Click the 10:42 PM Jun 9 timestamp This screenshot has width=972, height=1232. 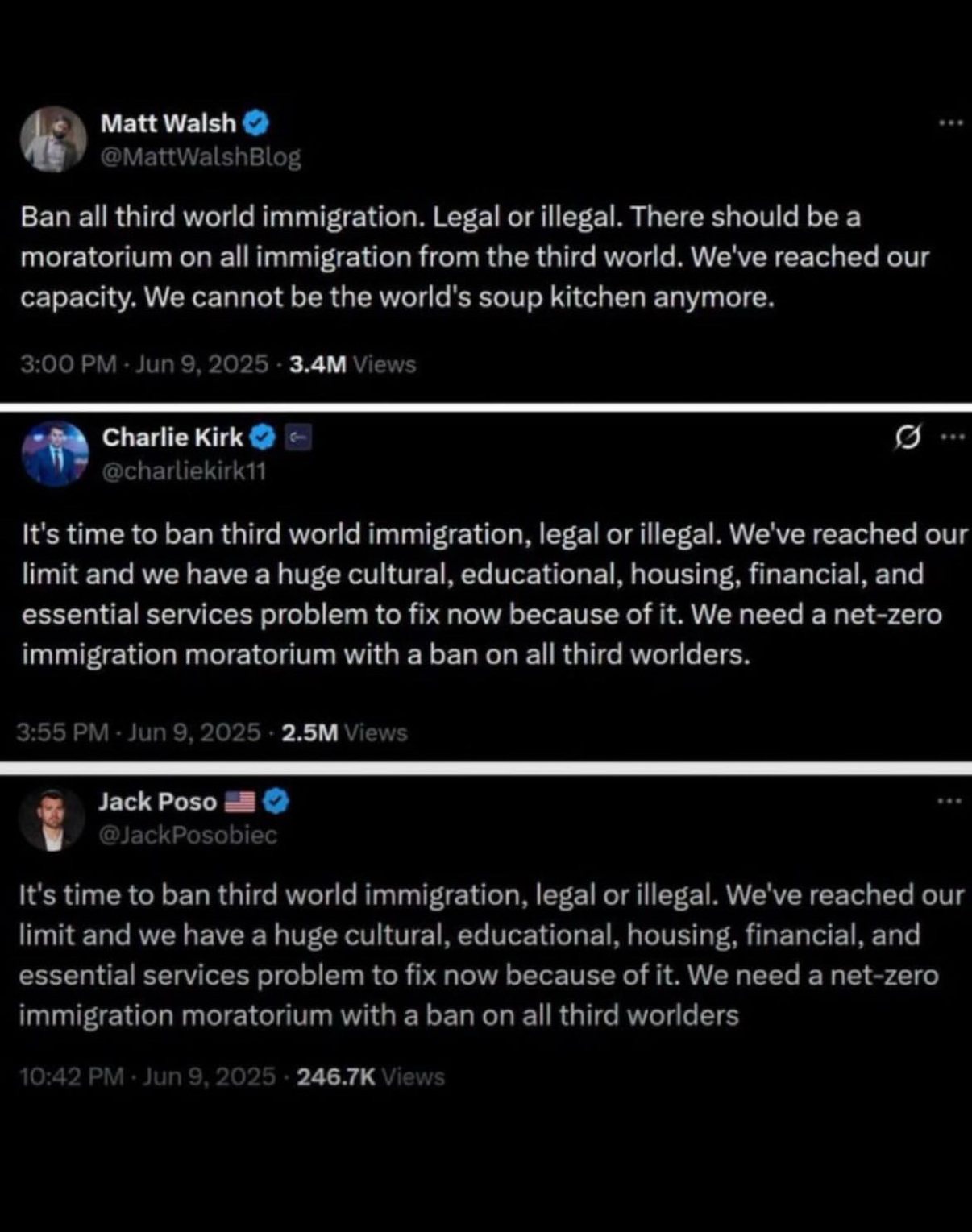147,1077
